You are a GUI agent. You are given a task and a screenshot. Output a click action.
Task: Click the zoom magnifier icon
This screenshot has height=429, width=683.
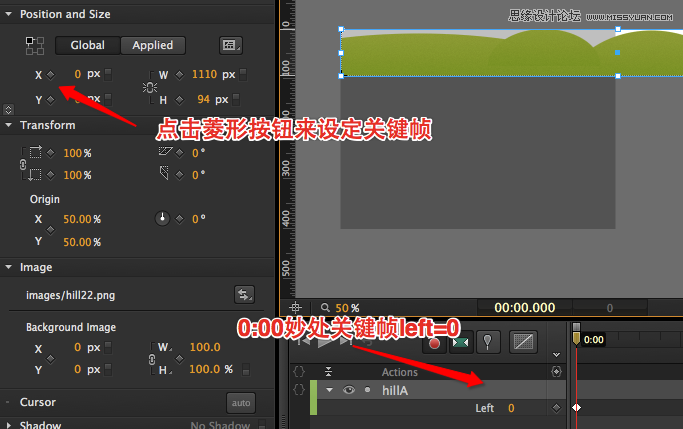325,307
